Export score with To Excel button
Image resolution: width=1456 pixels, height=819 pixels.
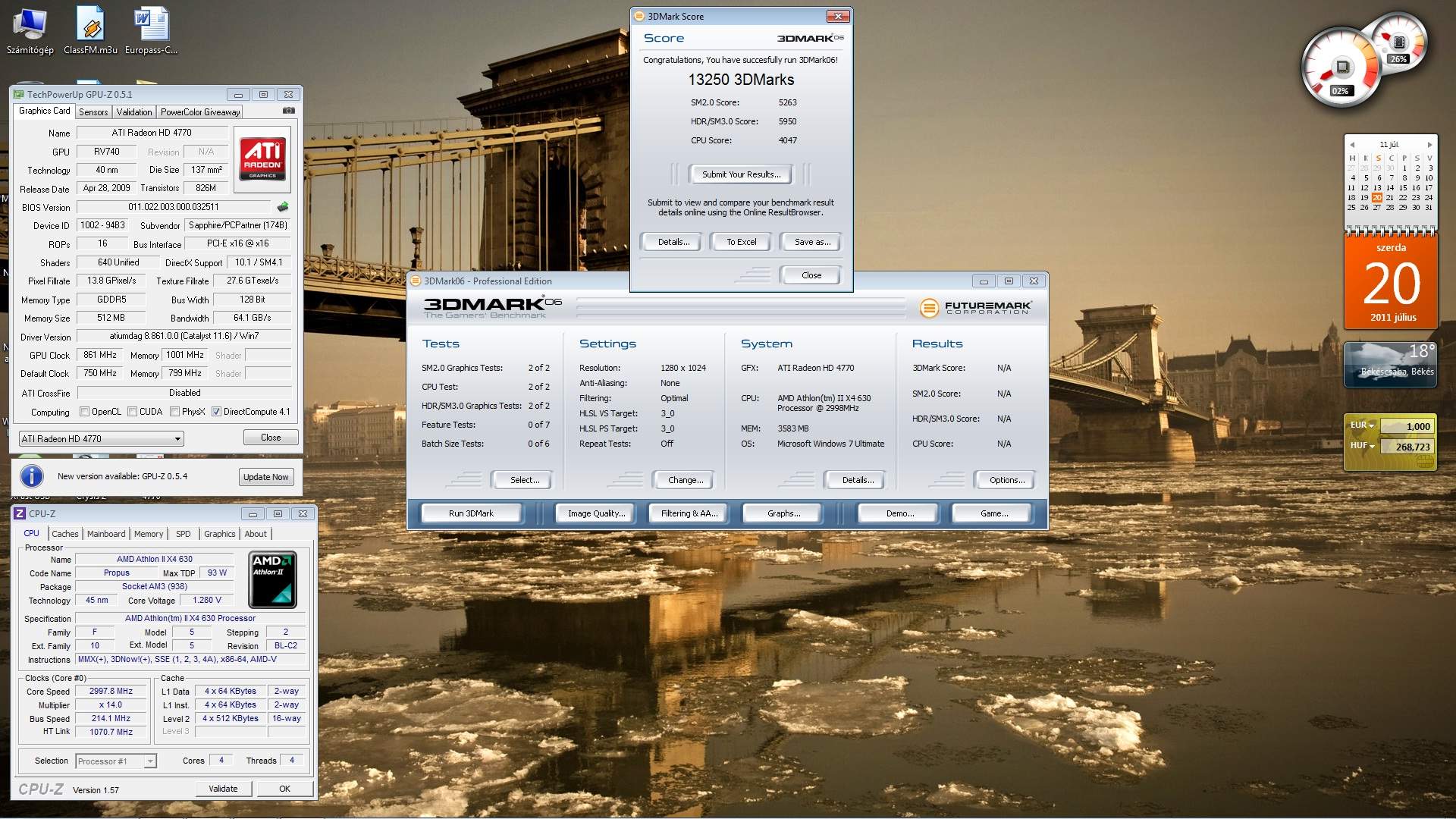741,242
